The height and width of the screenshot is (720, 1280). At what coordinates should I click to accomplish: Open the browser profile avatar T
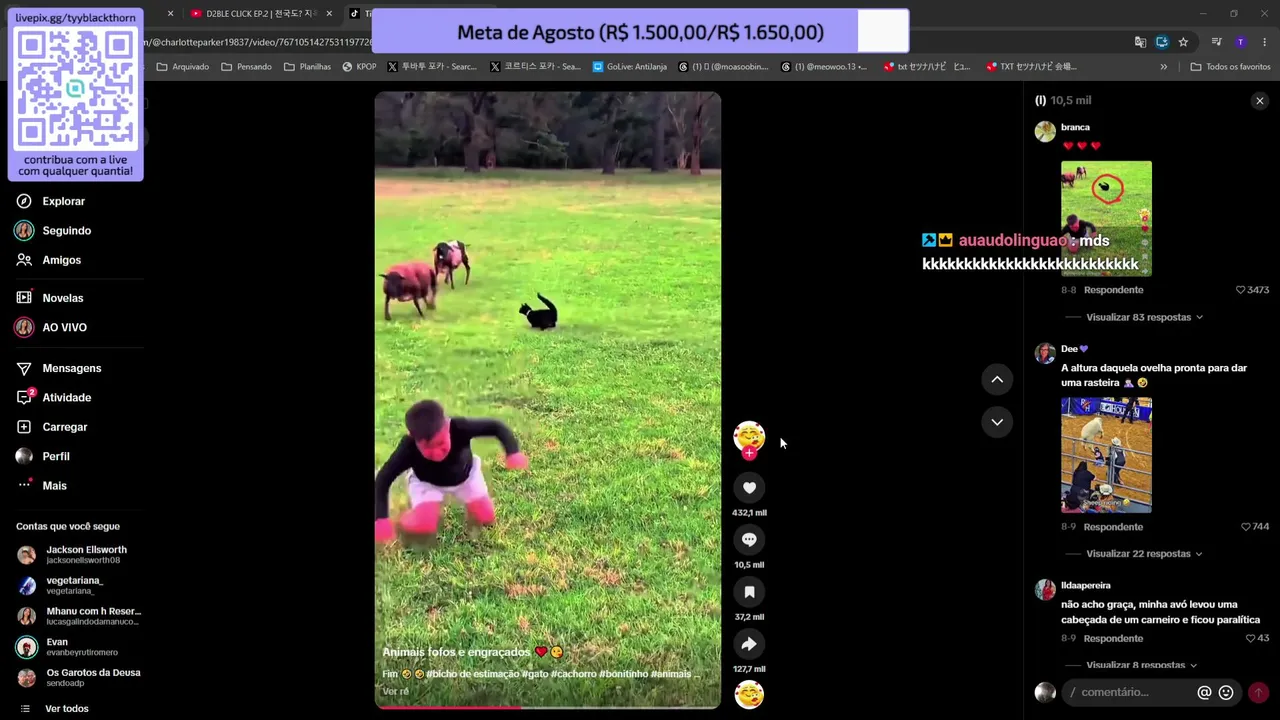pyautogui.click(x=1240, y=42)
